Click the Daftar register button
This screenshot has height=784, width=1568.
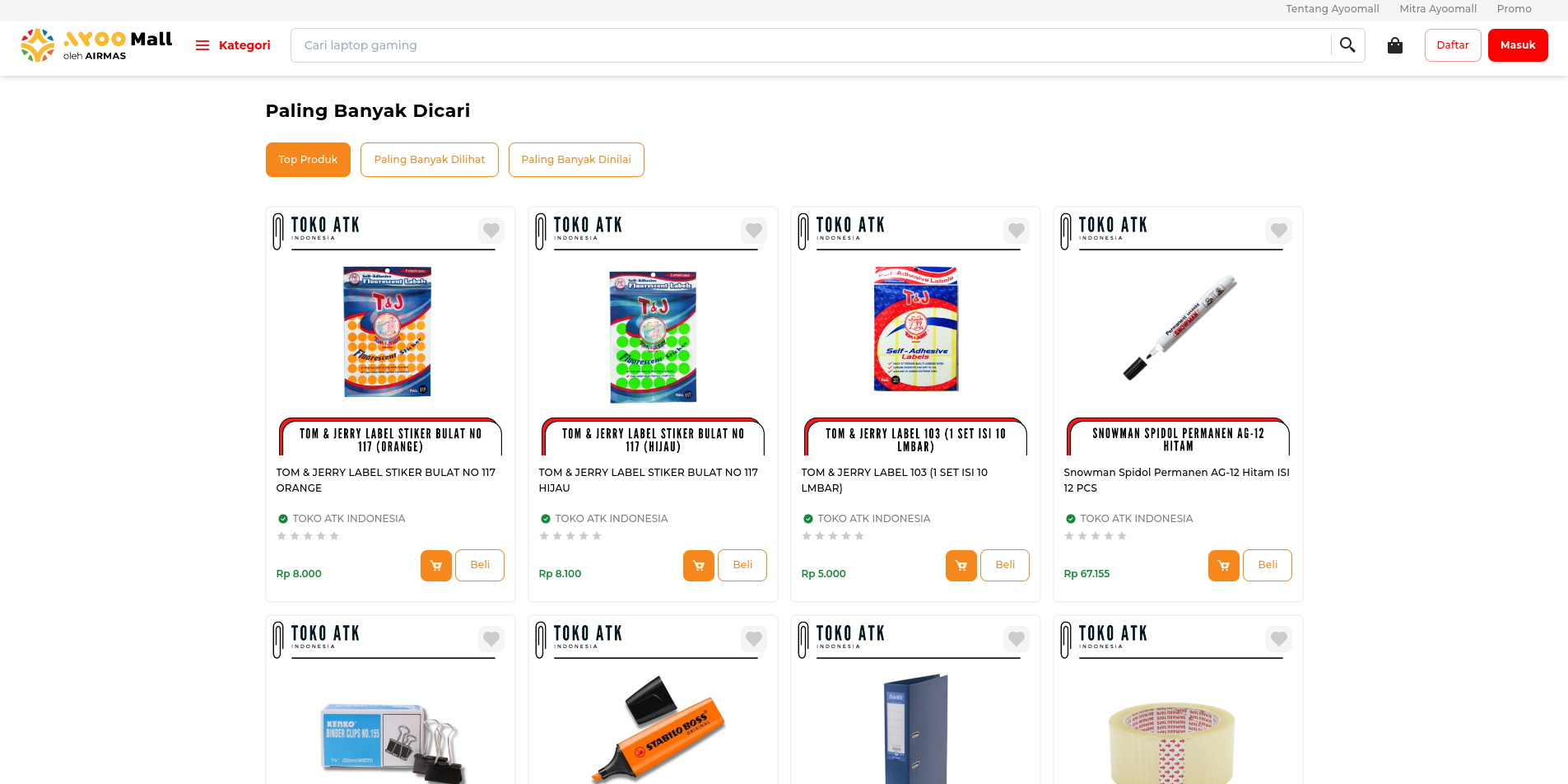click(1453, 45)
